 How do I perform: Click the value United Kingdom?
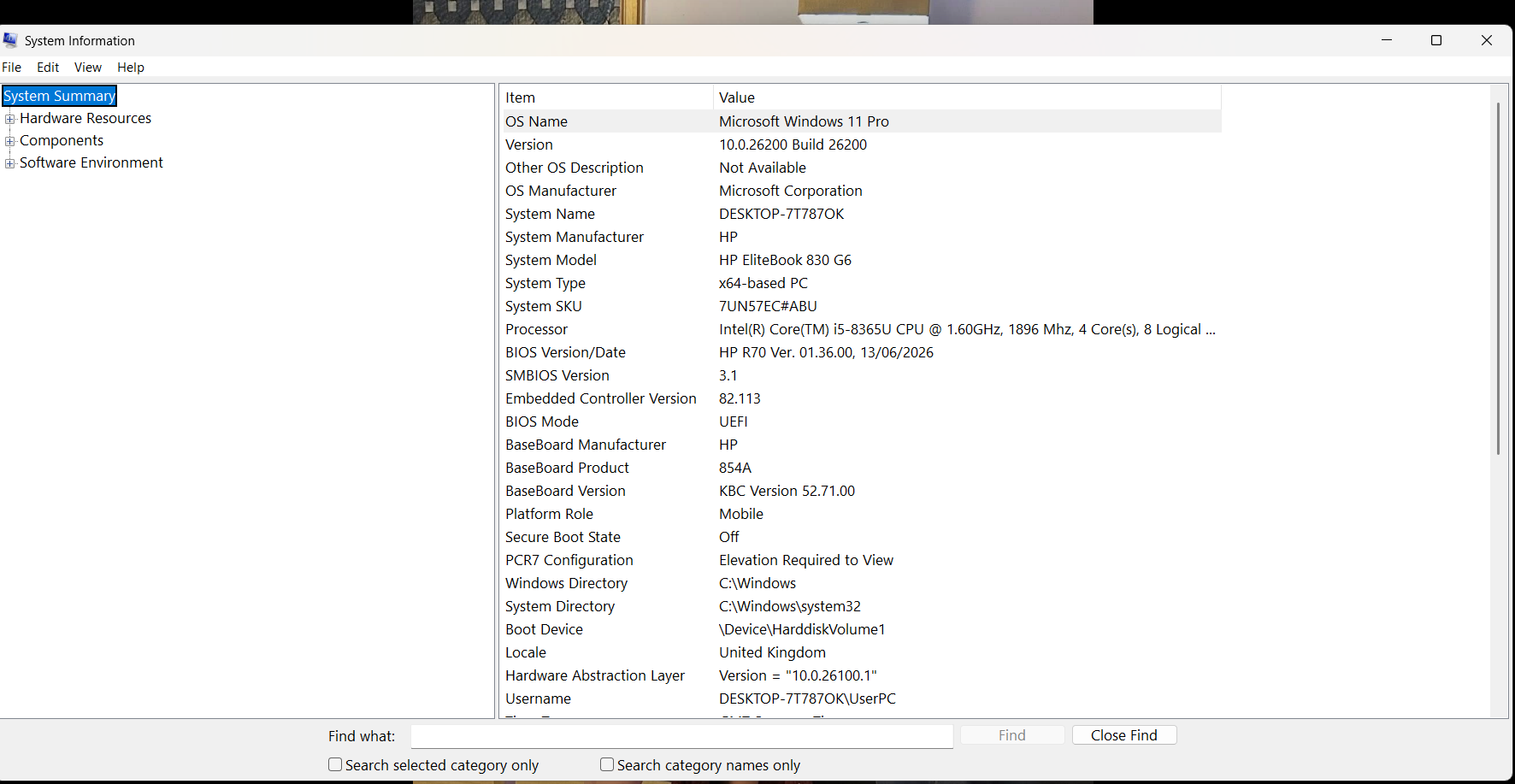pos(772,652)
